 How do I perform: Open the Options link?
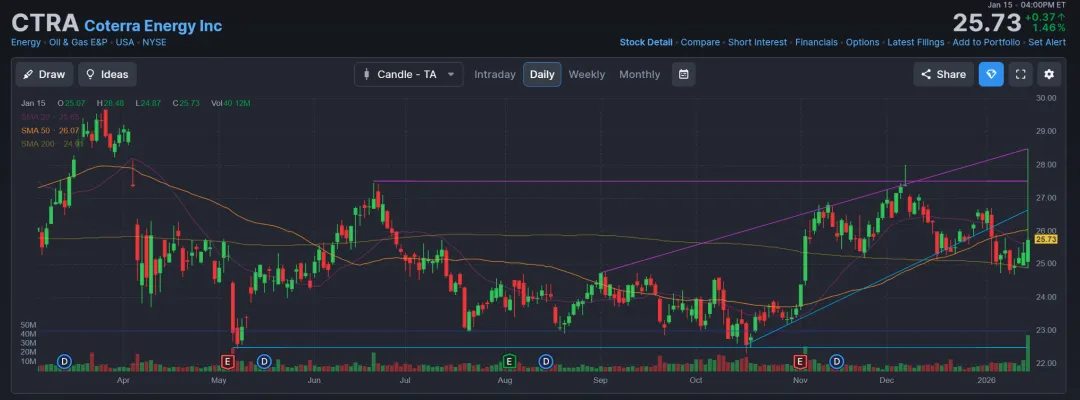[x=862, y=42]
